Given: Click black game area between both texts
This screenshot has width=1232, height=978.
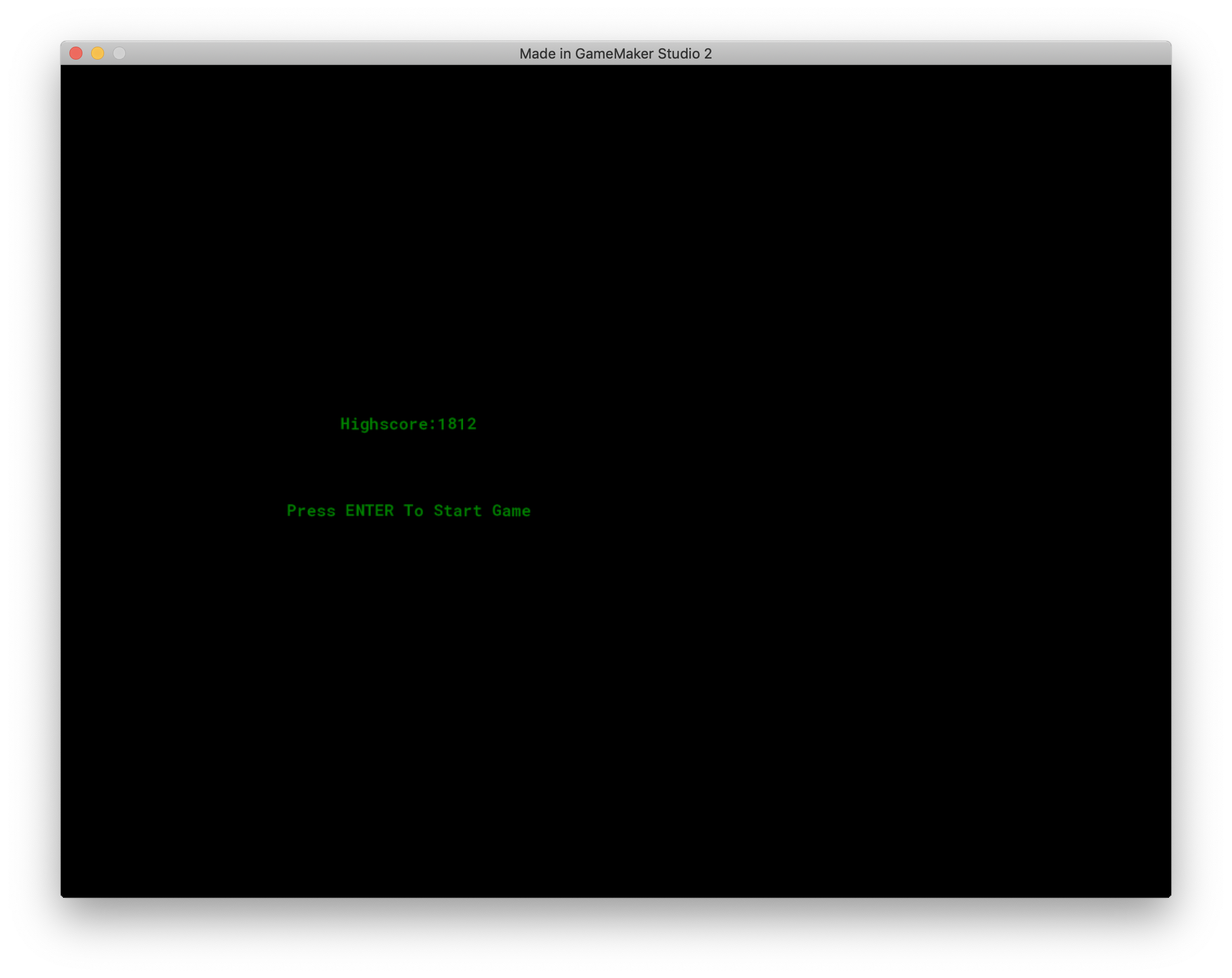Looking at the screenshot, I should coord(408,467).
